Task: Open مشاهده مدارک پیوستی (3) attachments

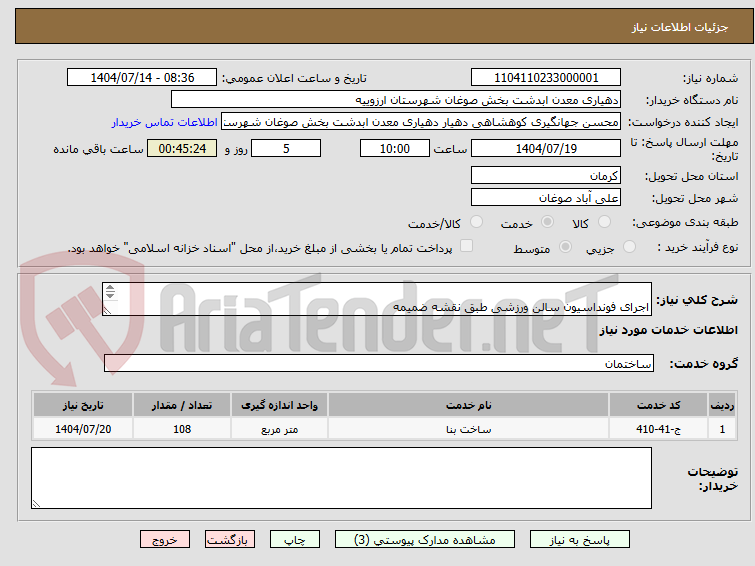Action: 425,540
